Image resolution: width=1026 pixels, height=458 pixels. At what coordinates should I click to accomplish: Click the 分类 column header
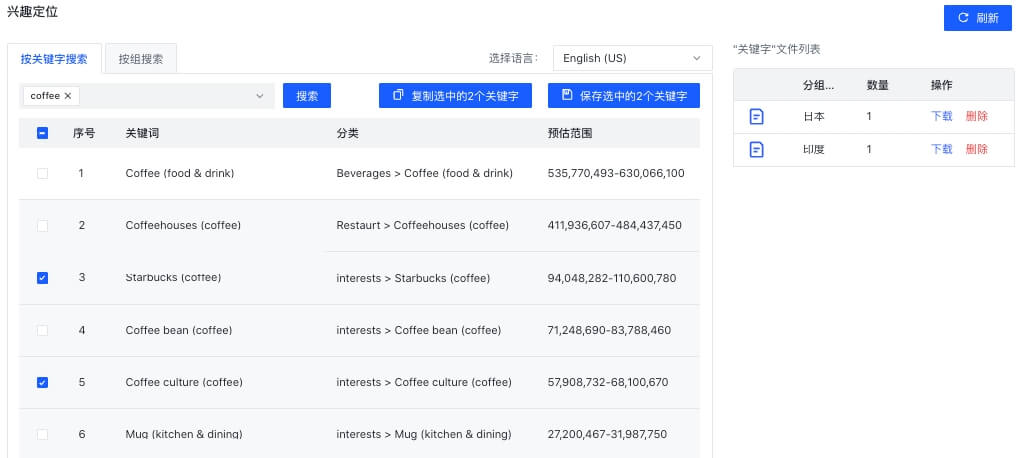tap(347, 133)
